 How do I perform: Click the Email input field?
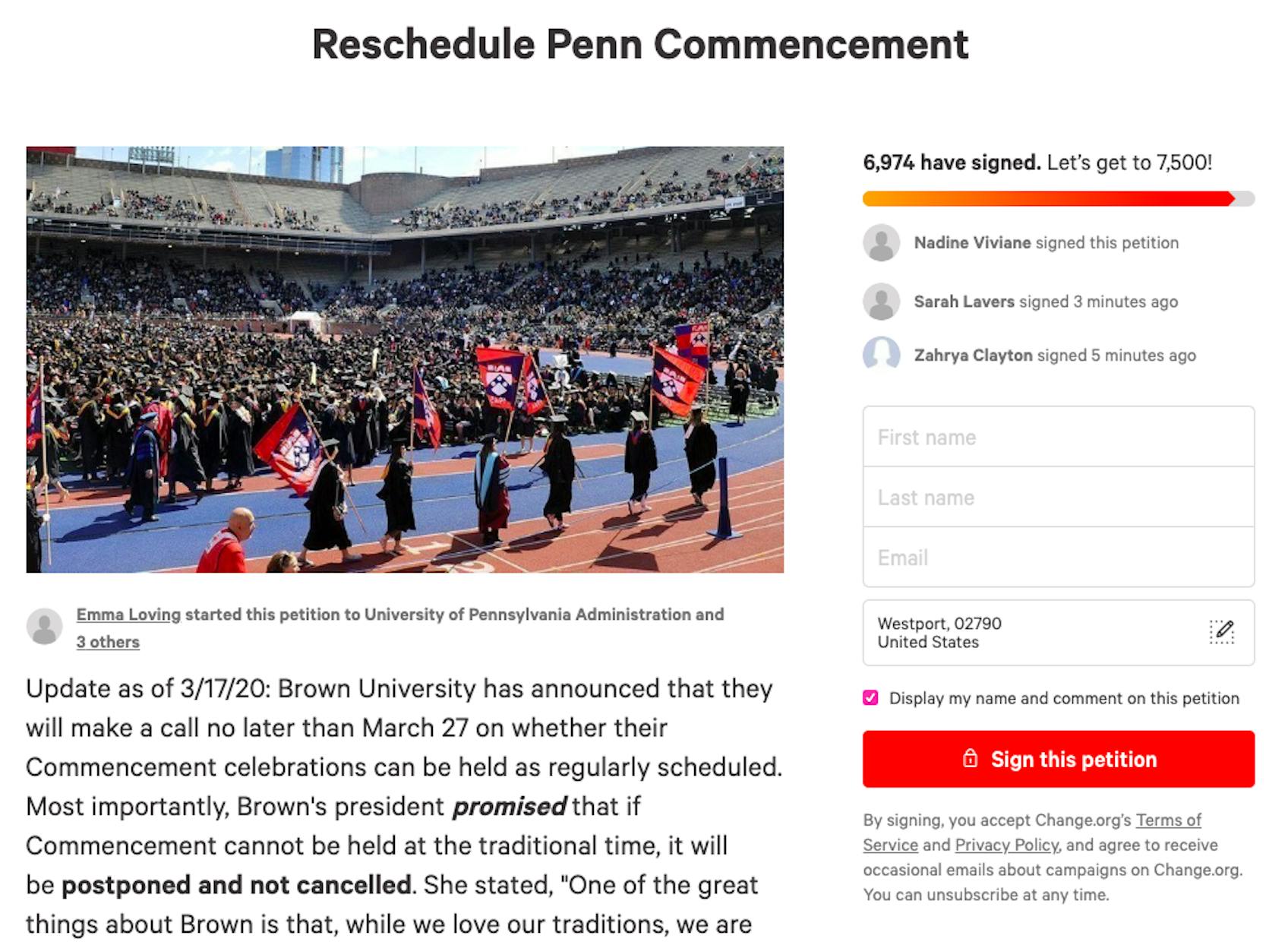(1058, 557)
